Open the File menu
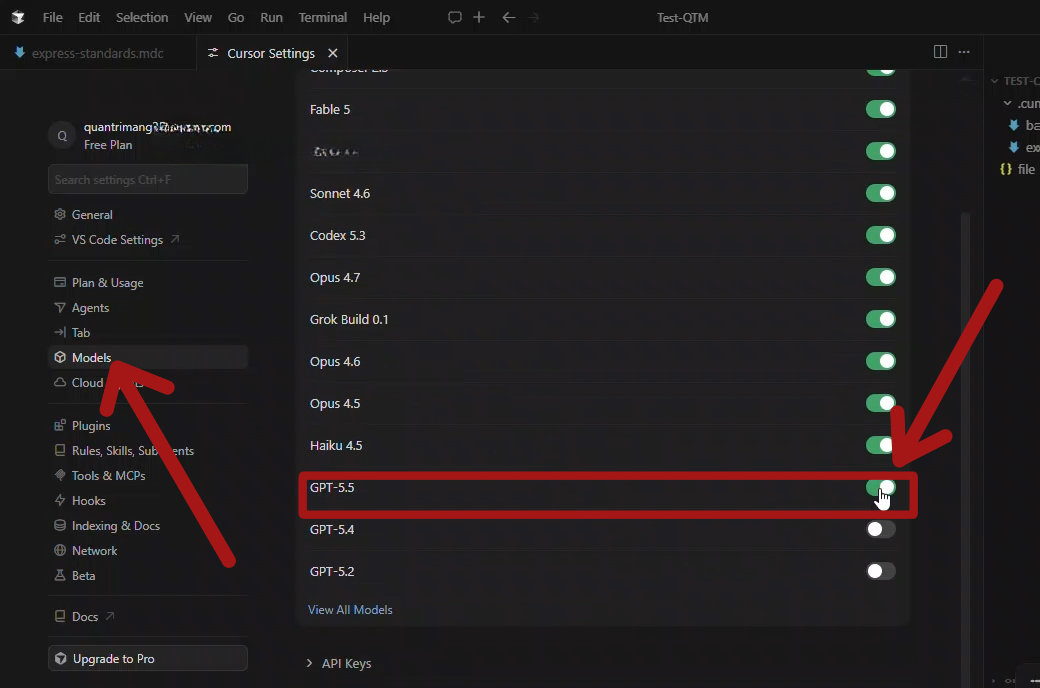The height and width of the screenshot is (688, 1040). click(x=52, y=17)
